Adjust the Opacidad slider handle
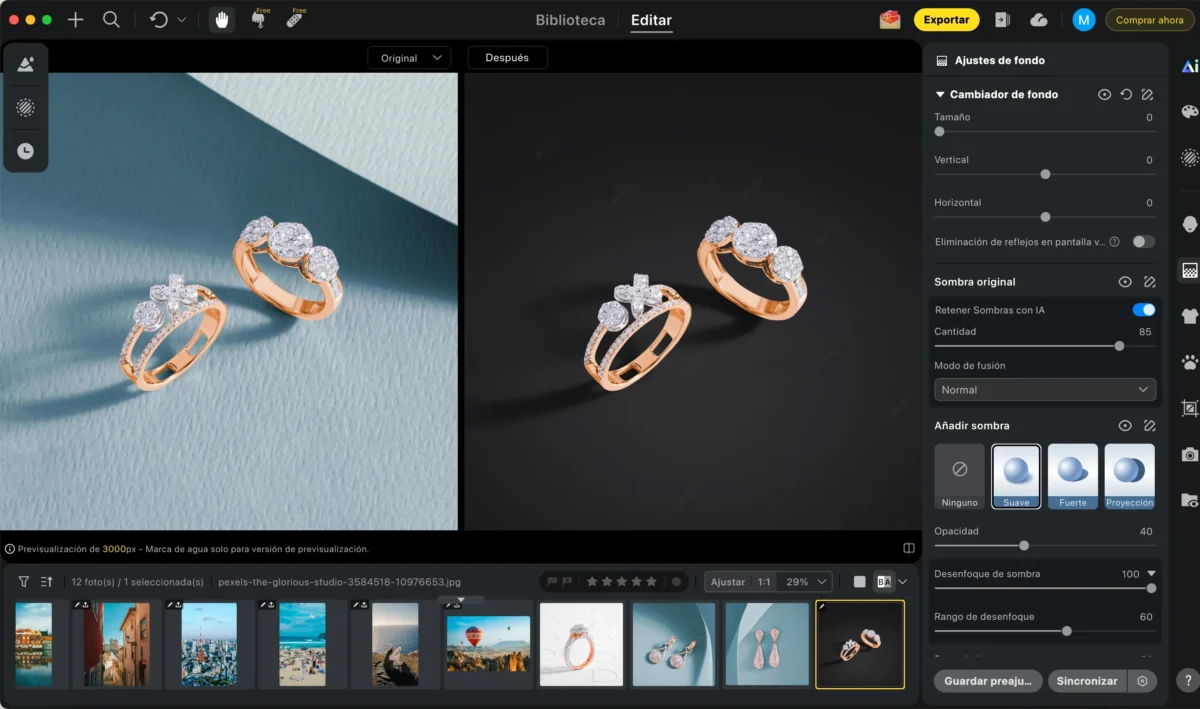The image size is (1200, 709). coord(1024,546)
